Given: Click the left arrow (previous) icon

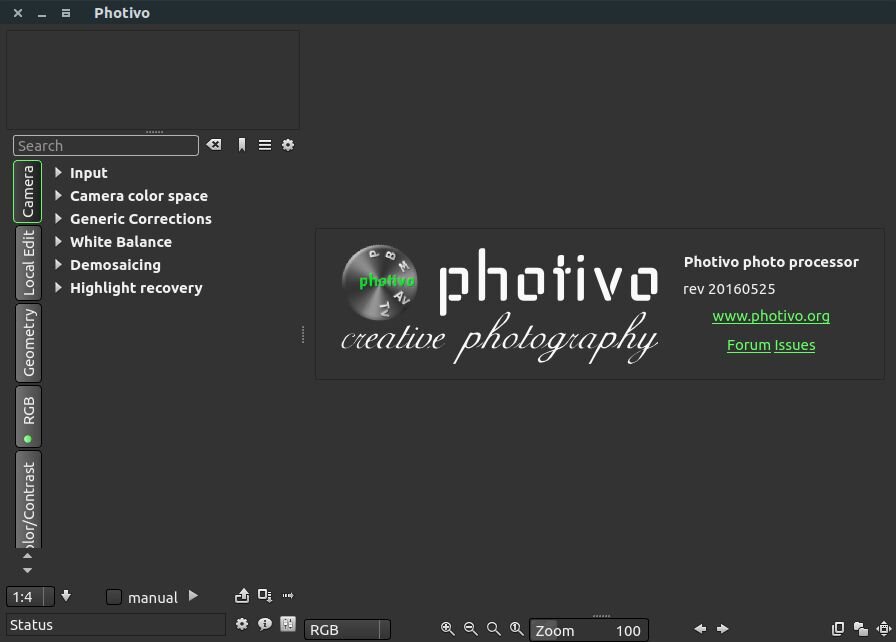Looking at the screenshot, I should [700, 629].
